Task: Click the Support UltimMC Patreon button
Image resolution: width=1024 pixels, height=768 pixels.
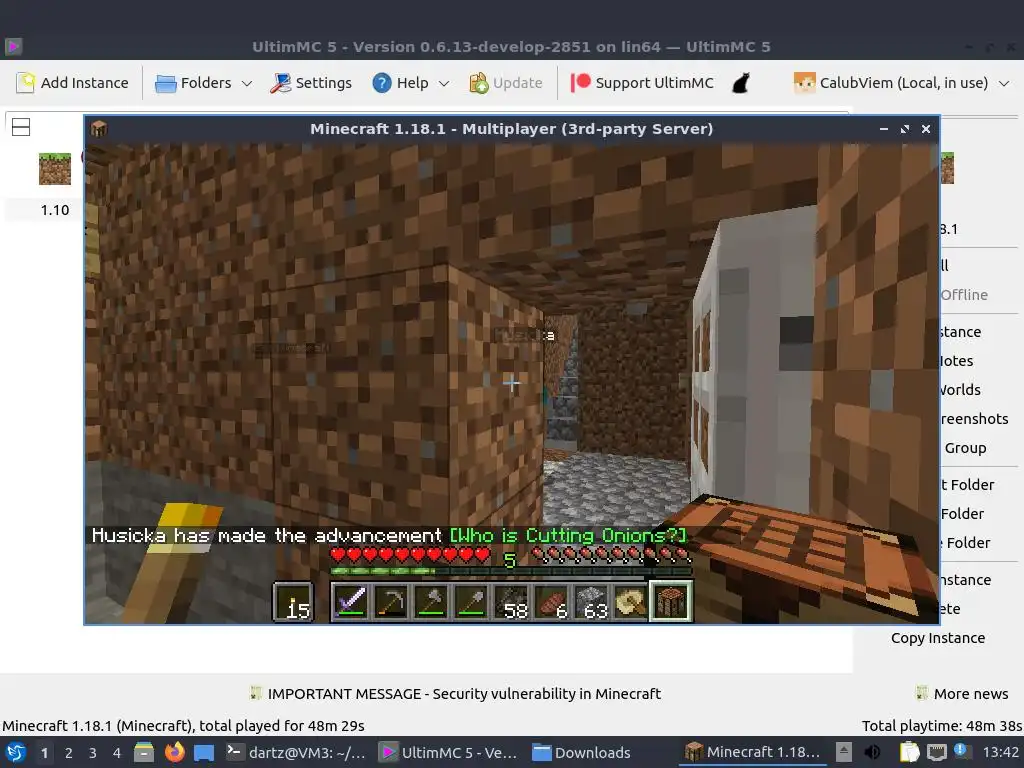Action: pos(642,83)
